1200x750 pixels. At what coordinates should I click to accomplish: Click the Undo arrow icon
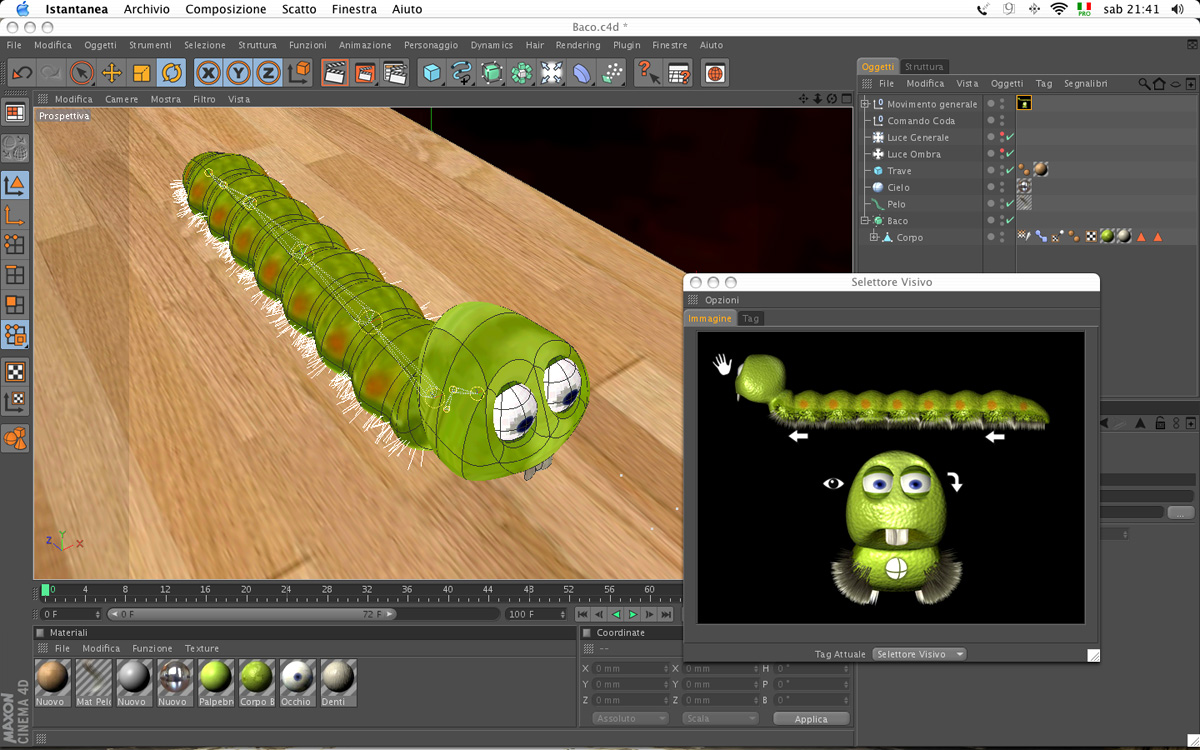tap(22, 72)
